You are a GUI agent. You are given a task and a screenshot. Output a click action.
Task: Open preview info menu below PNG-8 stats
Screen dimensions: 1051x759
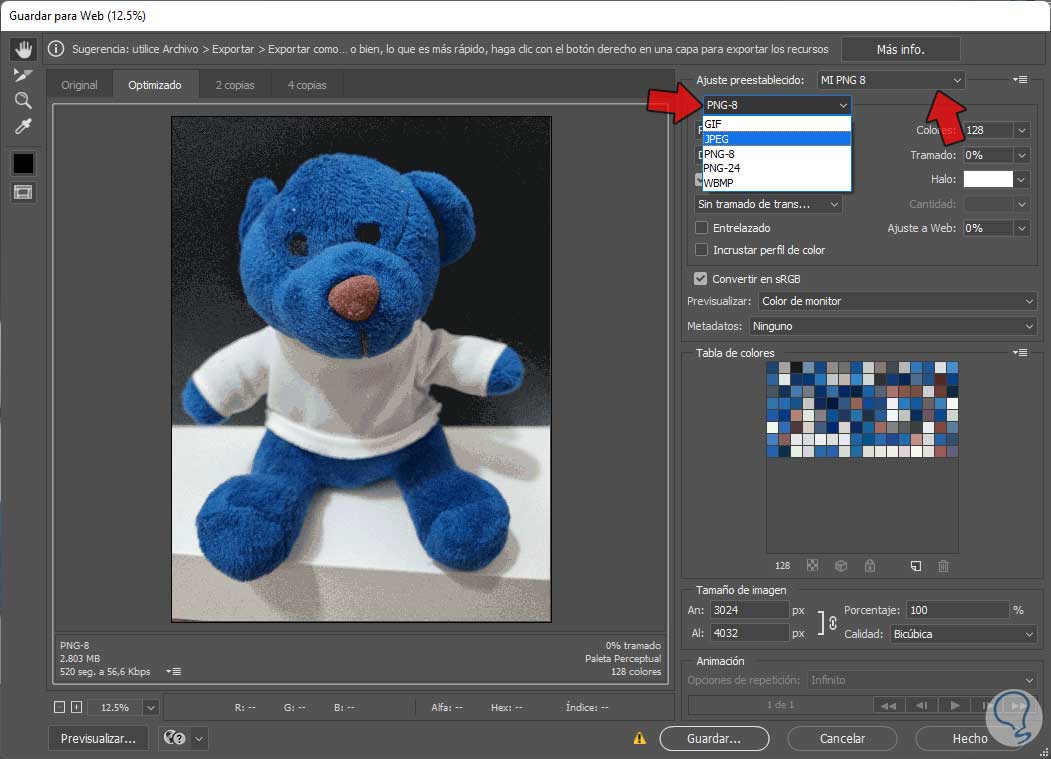click(x=174, y=671)
